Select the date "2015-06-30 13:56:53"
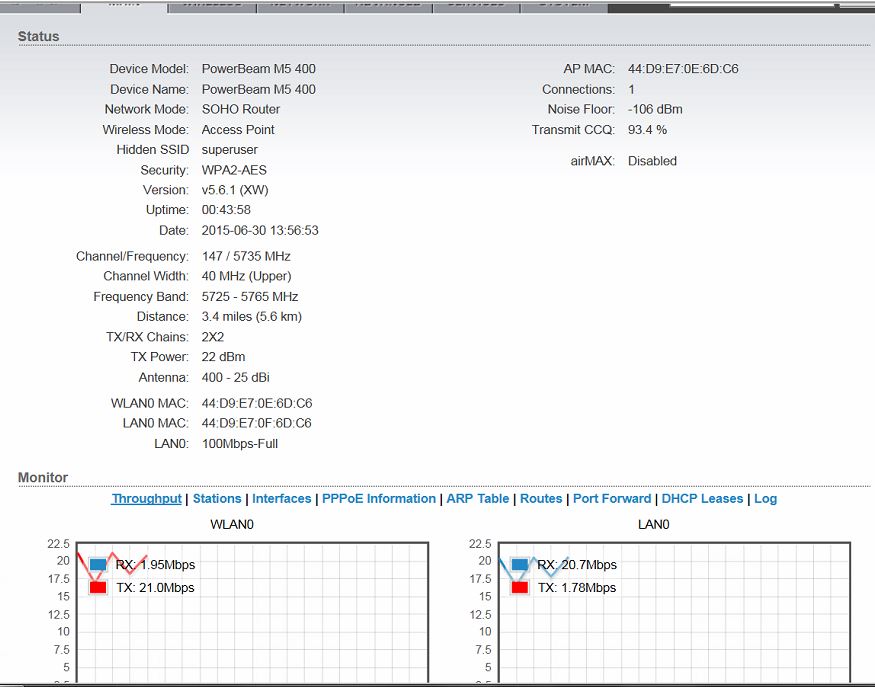875x687 pixels. pos(260,230)
